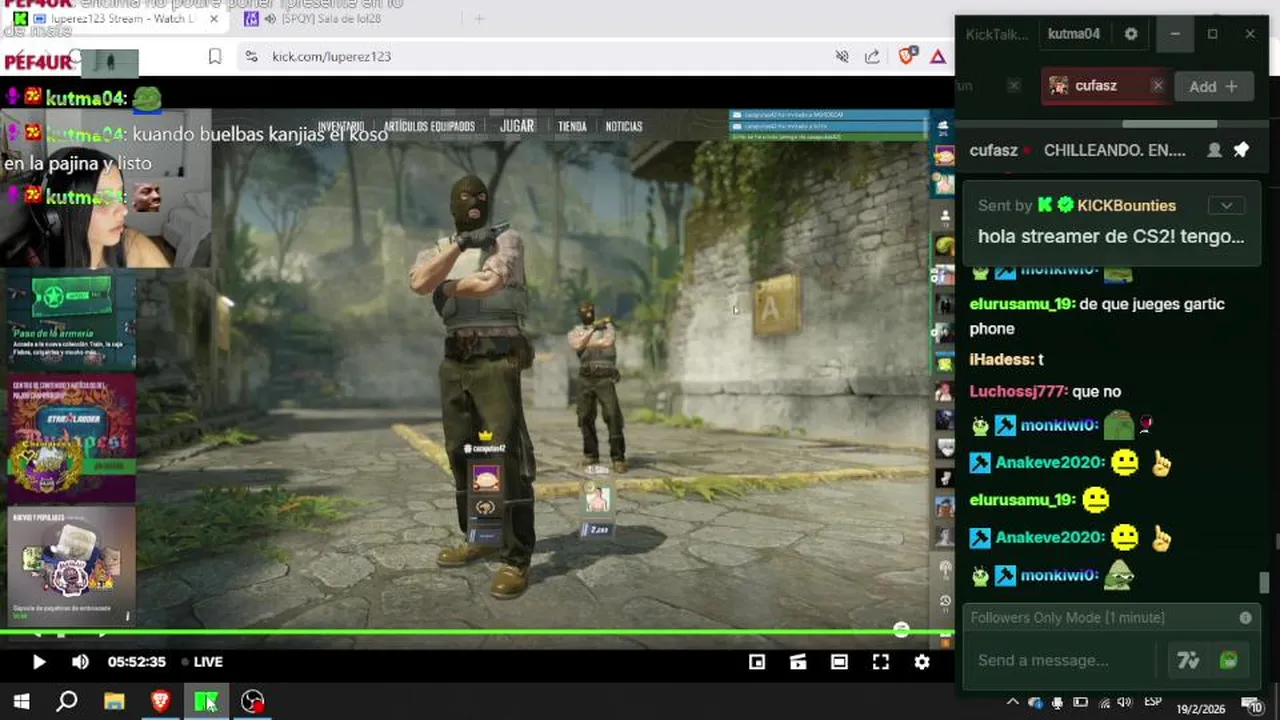Open the player settings gear
The width and height of the screenshot is (1280, 720).
click(922, 662)
